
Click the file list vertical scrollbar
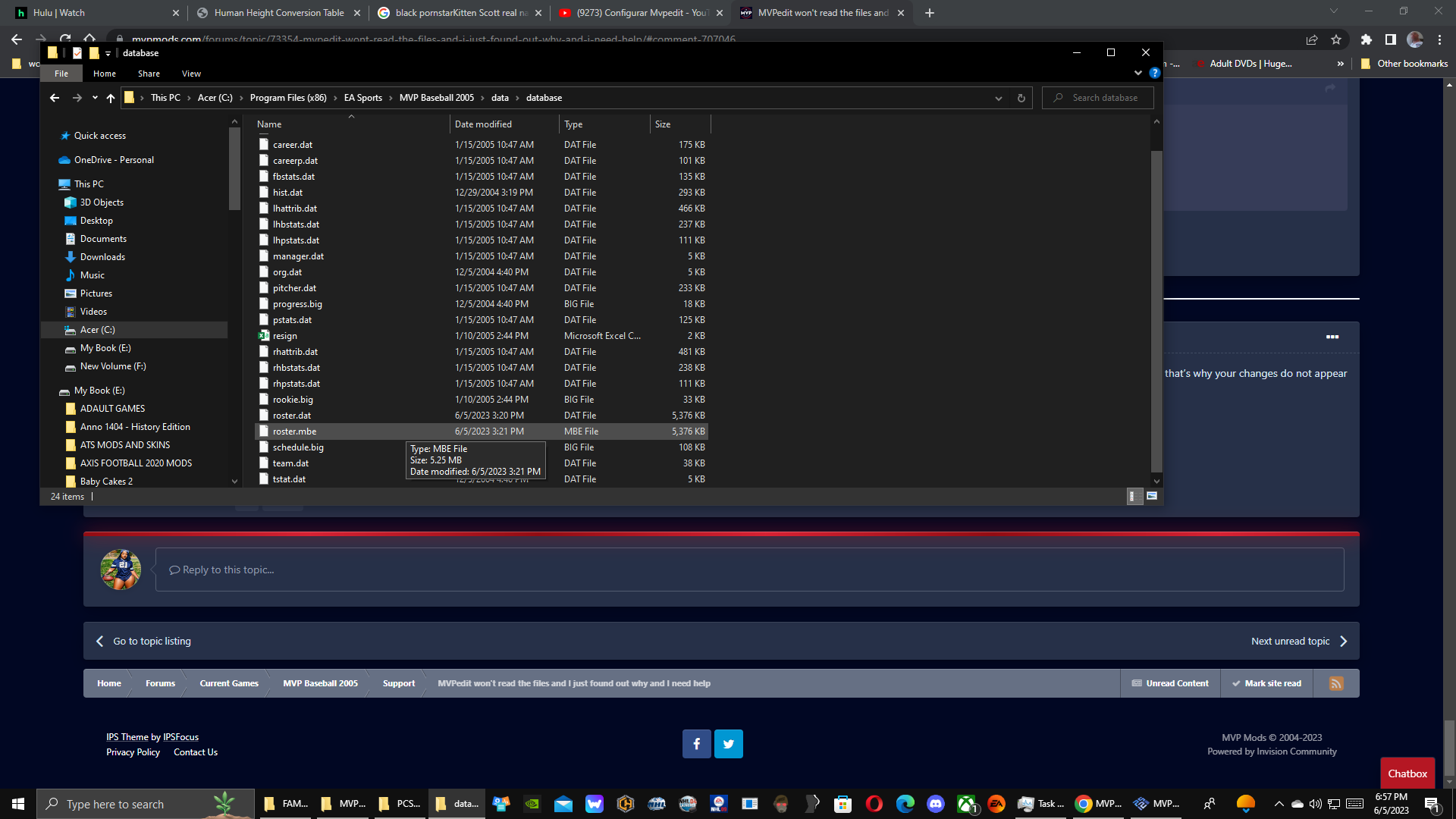point(1156,311)
